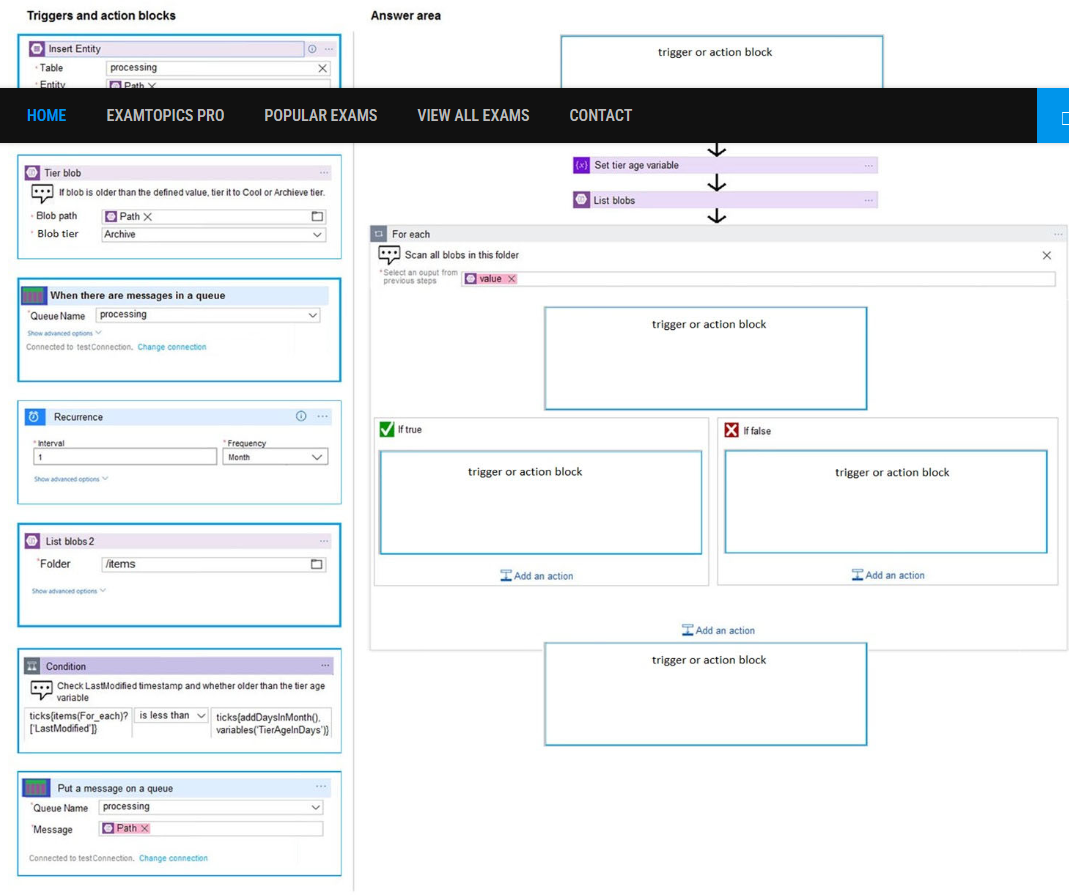Show advanced options in List blobs 2
1069x896 pixels.
pos(68,591)
